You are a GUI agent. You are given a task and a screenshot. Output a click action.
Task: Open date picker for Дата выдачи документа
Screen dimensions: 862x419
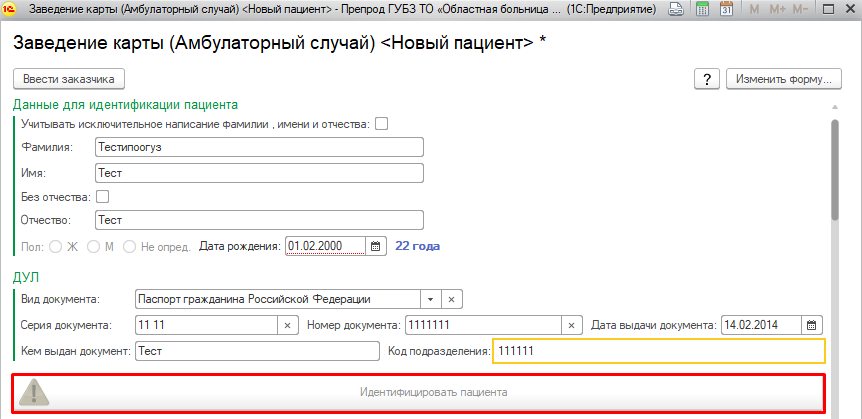pos(812,325)
